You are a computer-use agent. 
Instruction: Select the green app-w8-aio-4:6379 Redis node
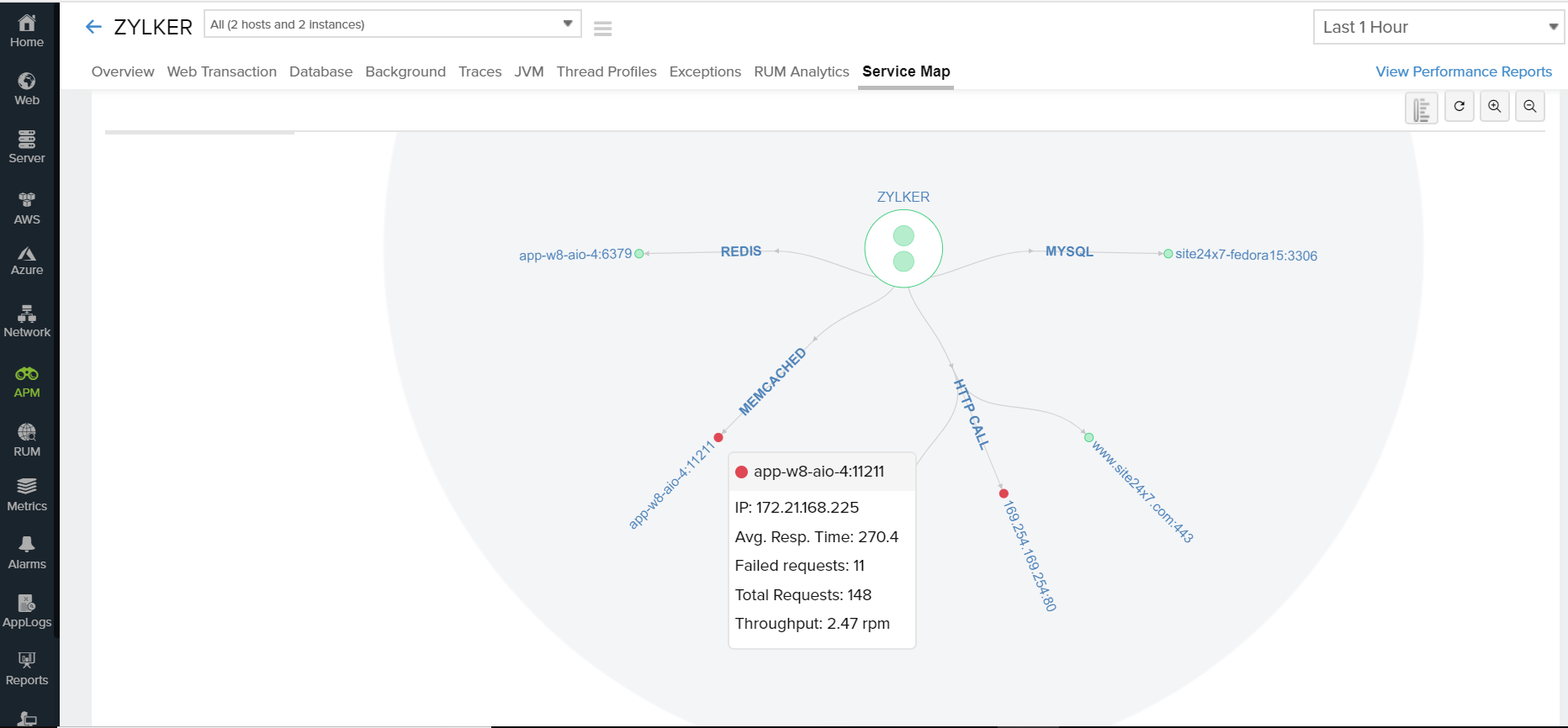point(639,254)
